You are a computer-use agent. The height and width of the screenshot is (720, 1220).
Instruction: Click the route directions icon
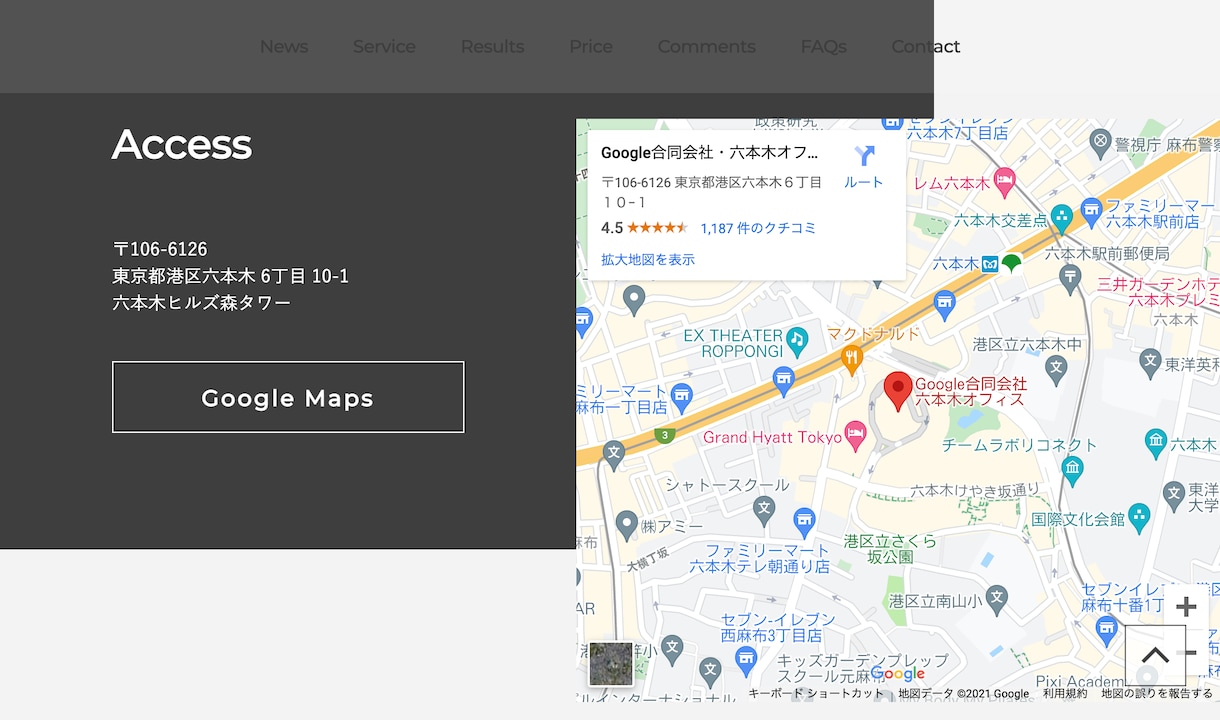(864, 156)
